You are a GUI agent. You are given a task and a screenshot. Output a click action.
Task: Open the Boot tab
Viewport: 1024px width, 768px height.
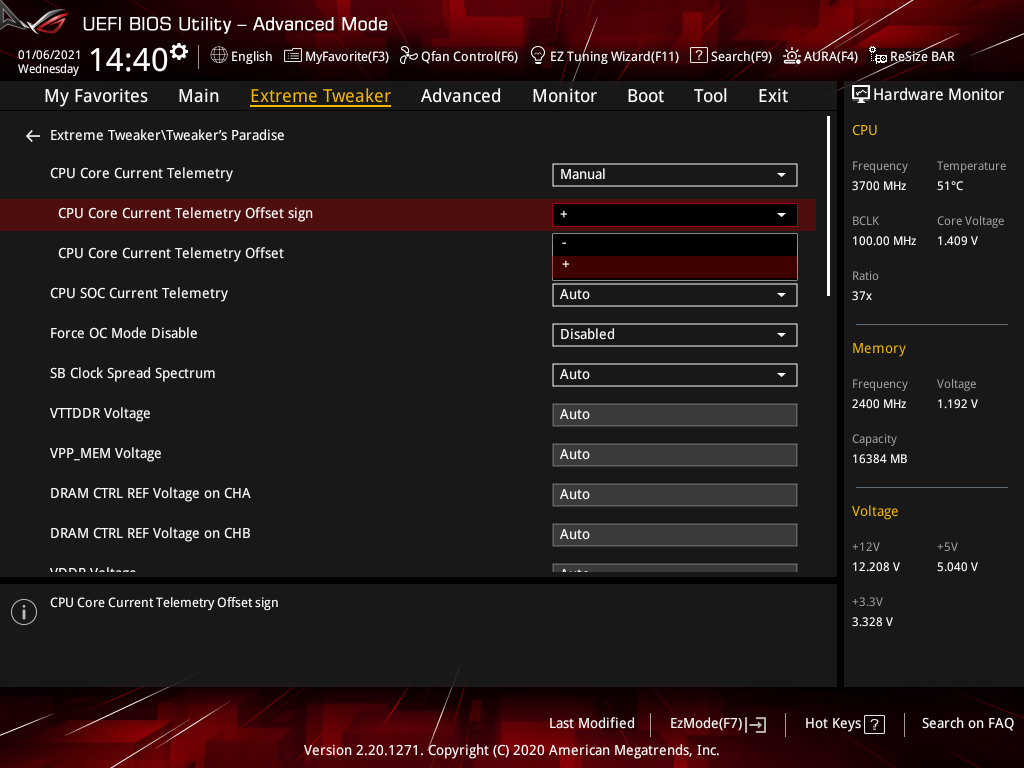tap(645, 96)
